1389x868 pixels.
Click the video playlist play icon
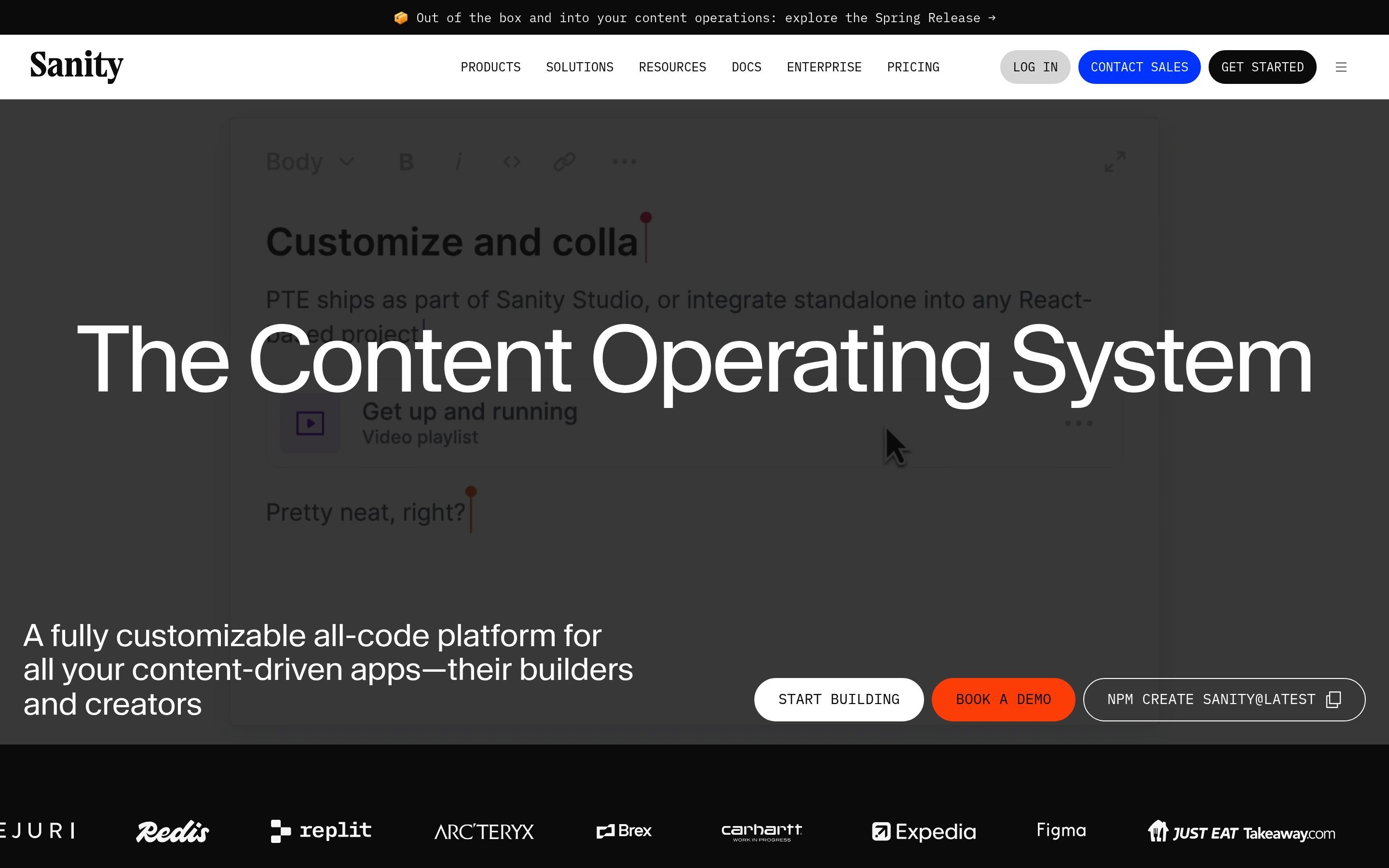click(x=310, y=424)
